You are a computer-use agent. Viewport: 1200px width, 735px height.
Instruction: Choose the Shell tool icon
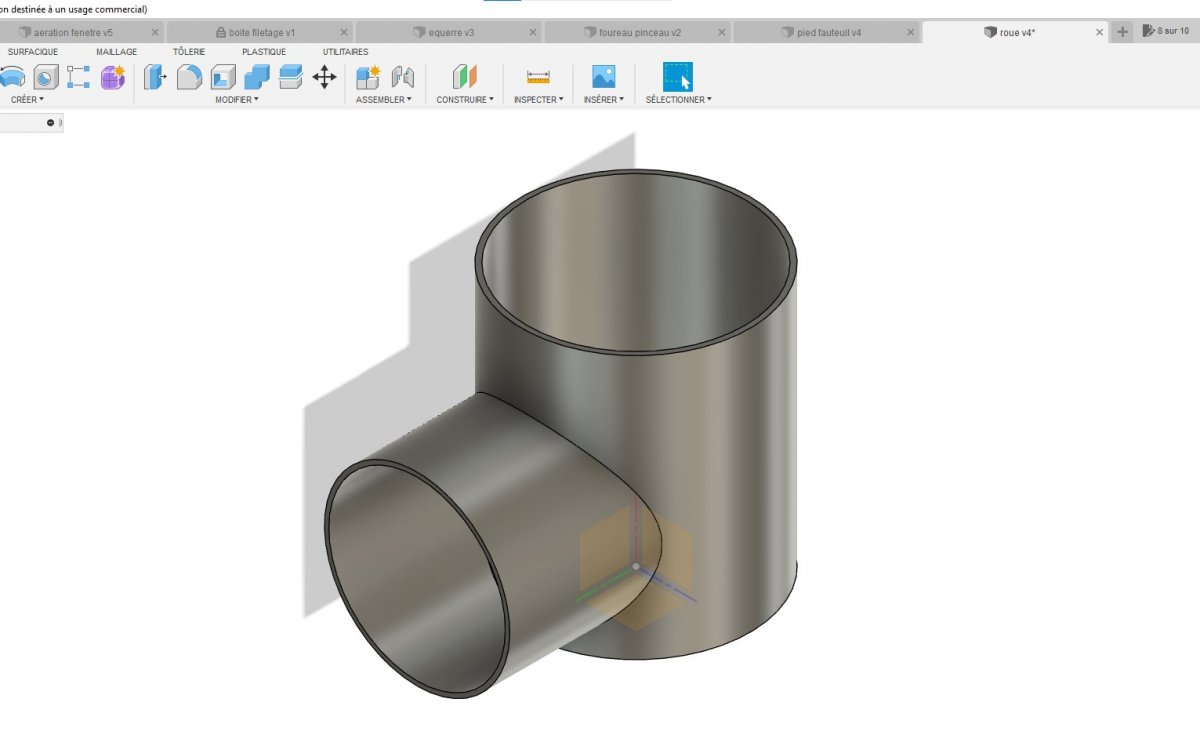pos(223,77)
